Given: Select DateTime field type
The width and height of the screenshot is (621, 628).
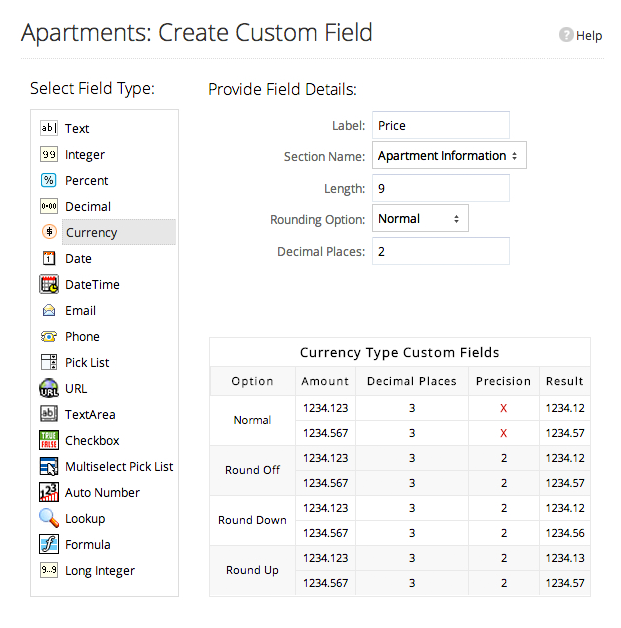Looking at the screenshot, I should [x=92, y=284].
